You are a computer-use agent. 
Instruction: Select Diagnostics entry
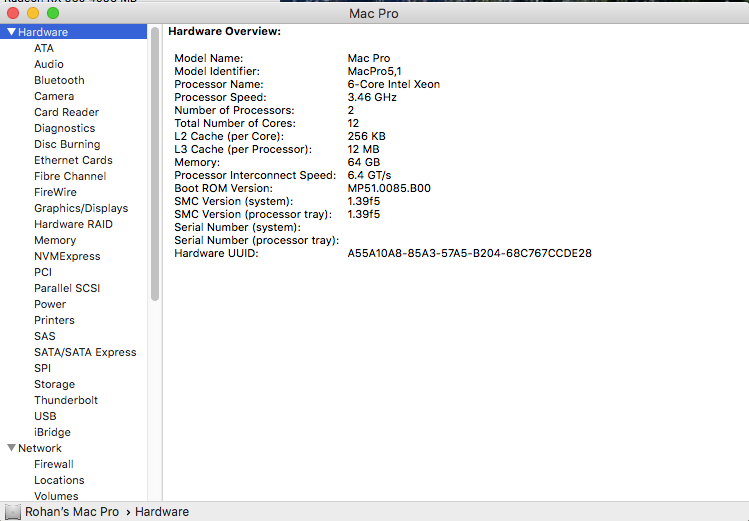tap(64, 128)
